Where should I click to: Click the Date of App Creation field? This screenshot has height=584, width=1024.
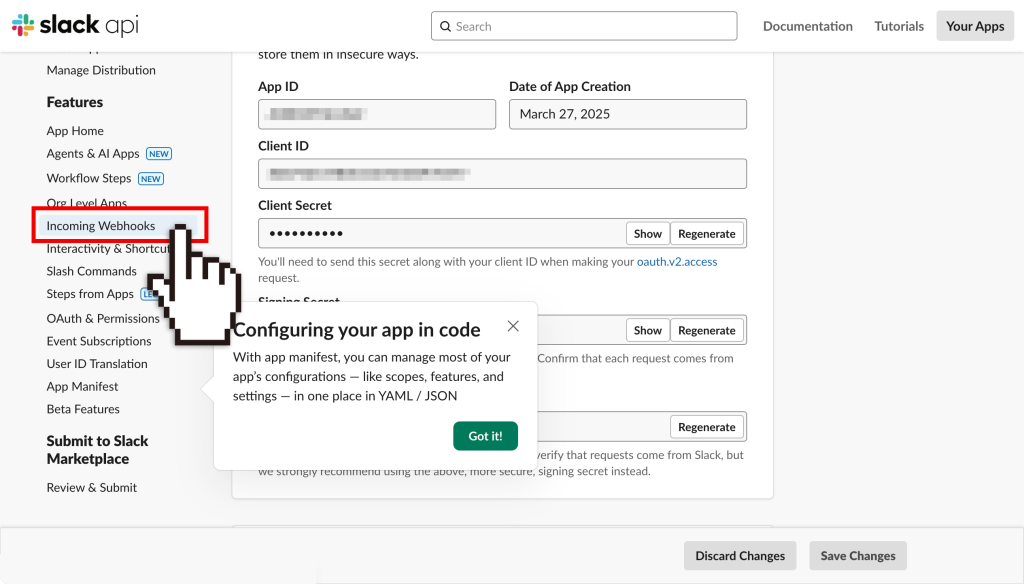point(627,114)
